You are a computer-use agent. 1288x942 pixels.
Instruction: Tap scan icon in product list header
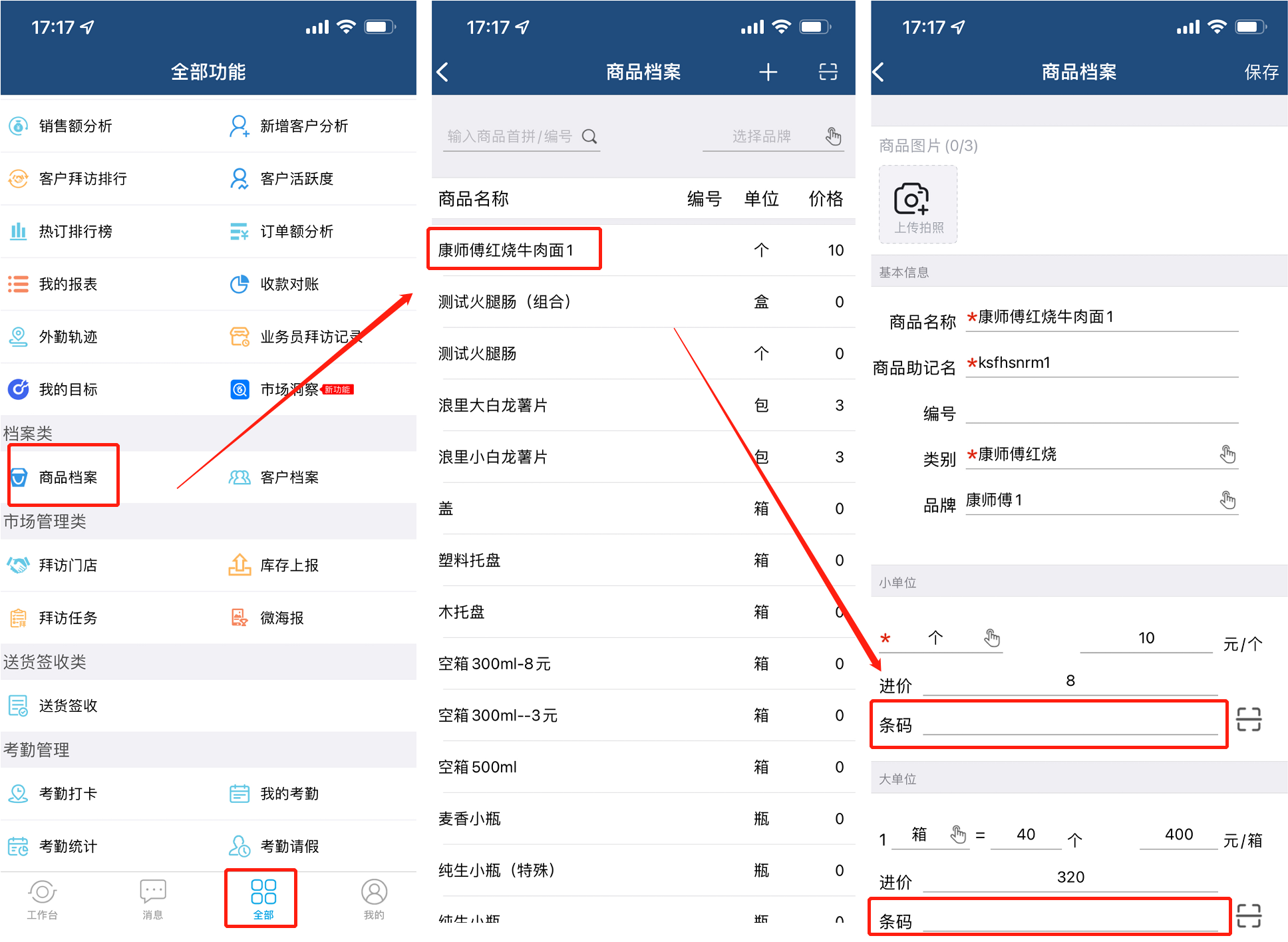(x=828, y=72)
